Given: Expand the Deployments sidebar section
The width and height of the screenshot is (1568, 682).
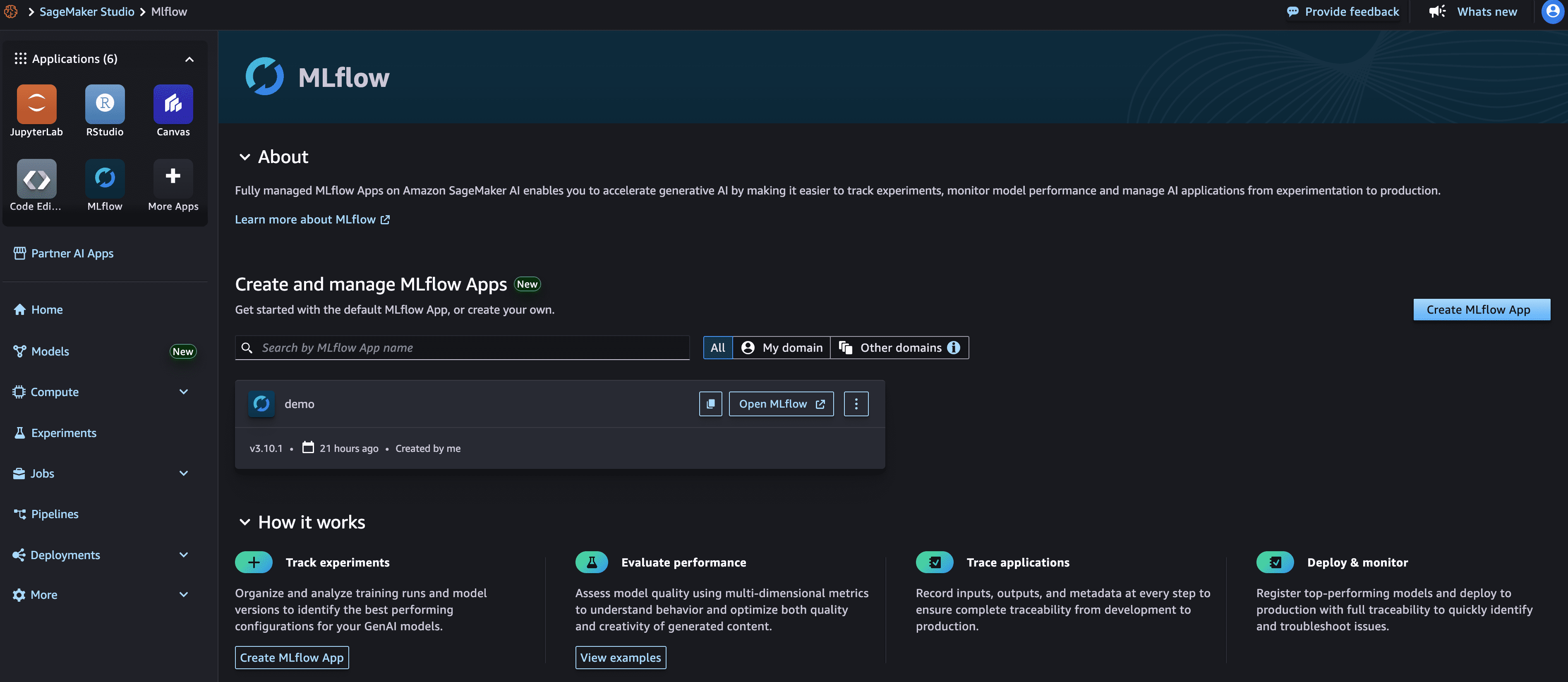Looking at the screenshot, I should point(184,555).
